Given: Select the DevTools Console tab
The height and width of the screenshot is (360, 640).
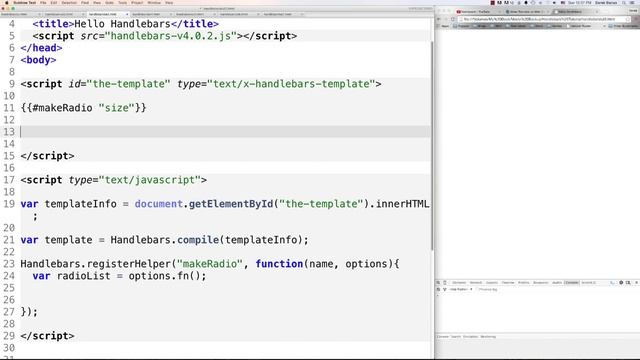Looking at the screenshot, I should click(571, 282).
